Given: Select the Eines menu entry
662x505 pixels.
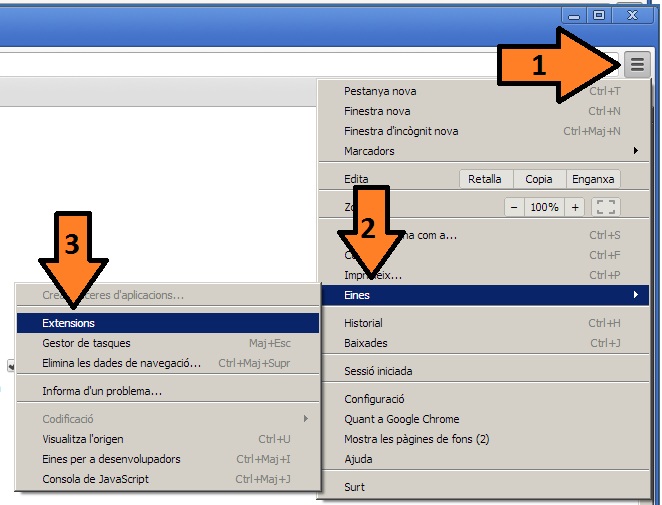Looking at the screenshot, I should pos(485,295).
